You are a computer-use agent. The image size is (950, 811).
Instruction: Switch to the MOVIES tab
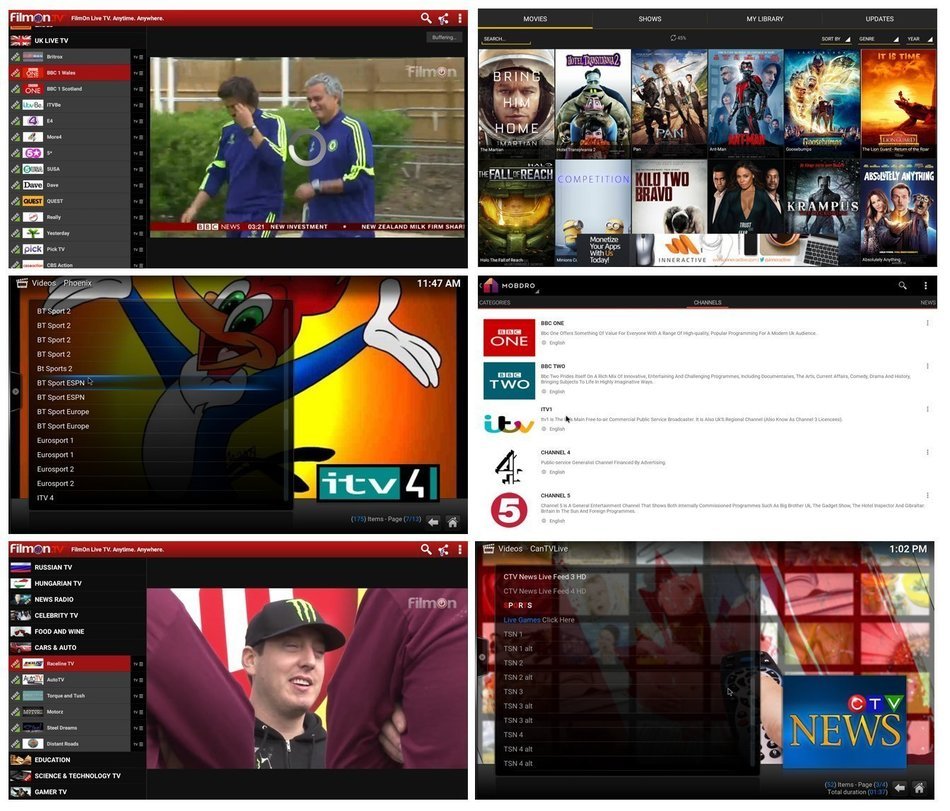click(x=535, y=19)
